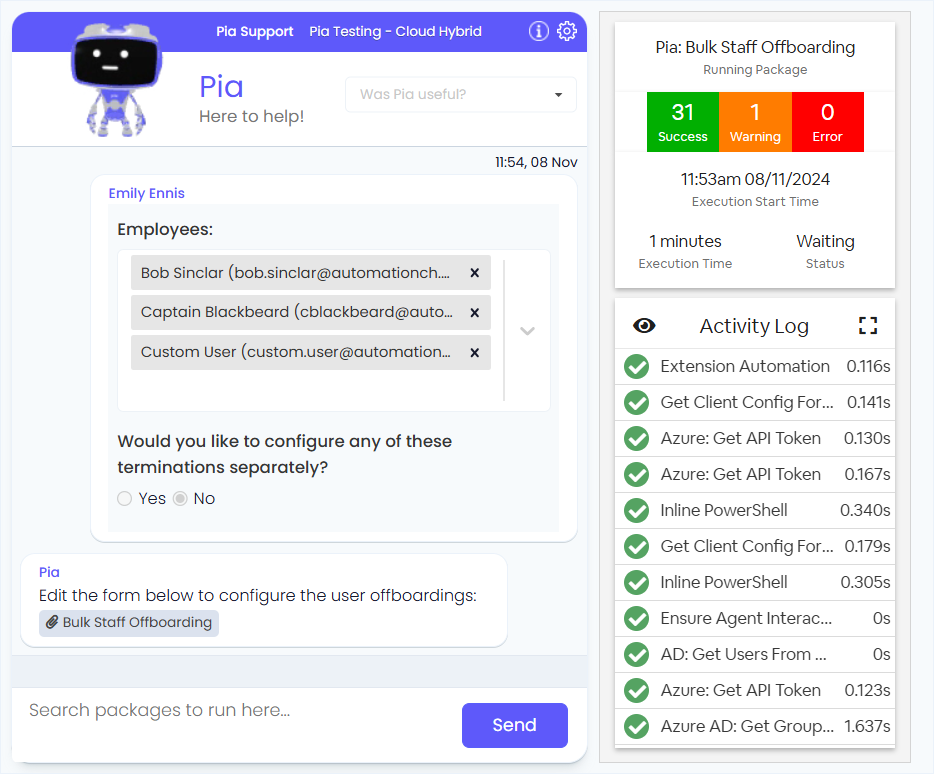Viewport: 934px width, 774px height.
Task: Remove Bob Sinclar from employees list
Action: pos(475,273)
